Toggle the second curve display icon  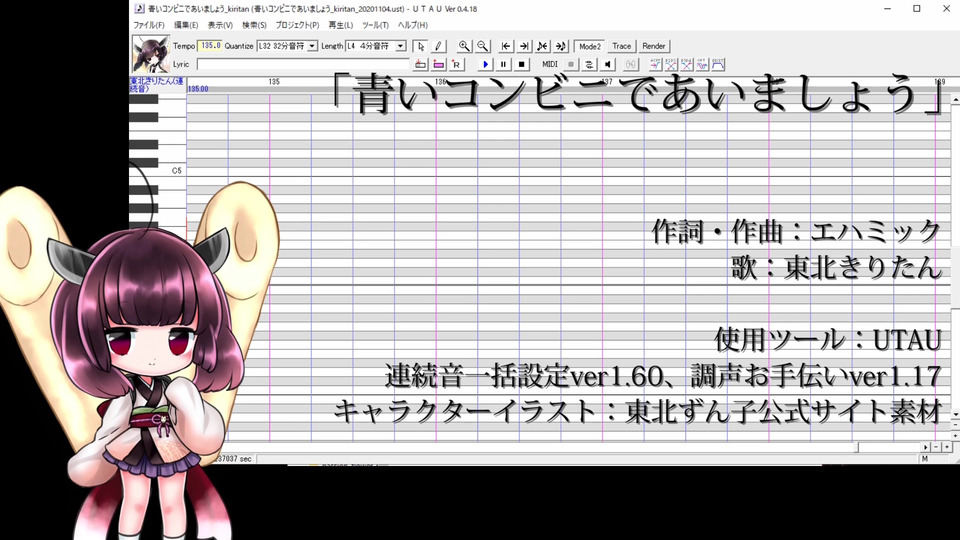pos(671,64)
